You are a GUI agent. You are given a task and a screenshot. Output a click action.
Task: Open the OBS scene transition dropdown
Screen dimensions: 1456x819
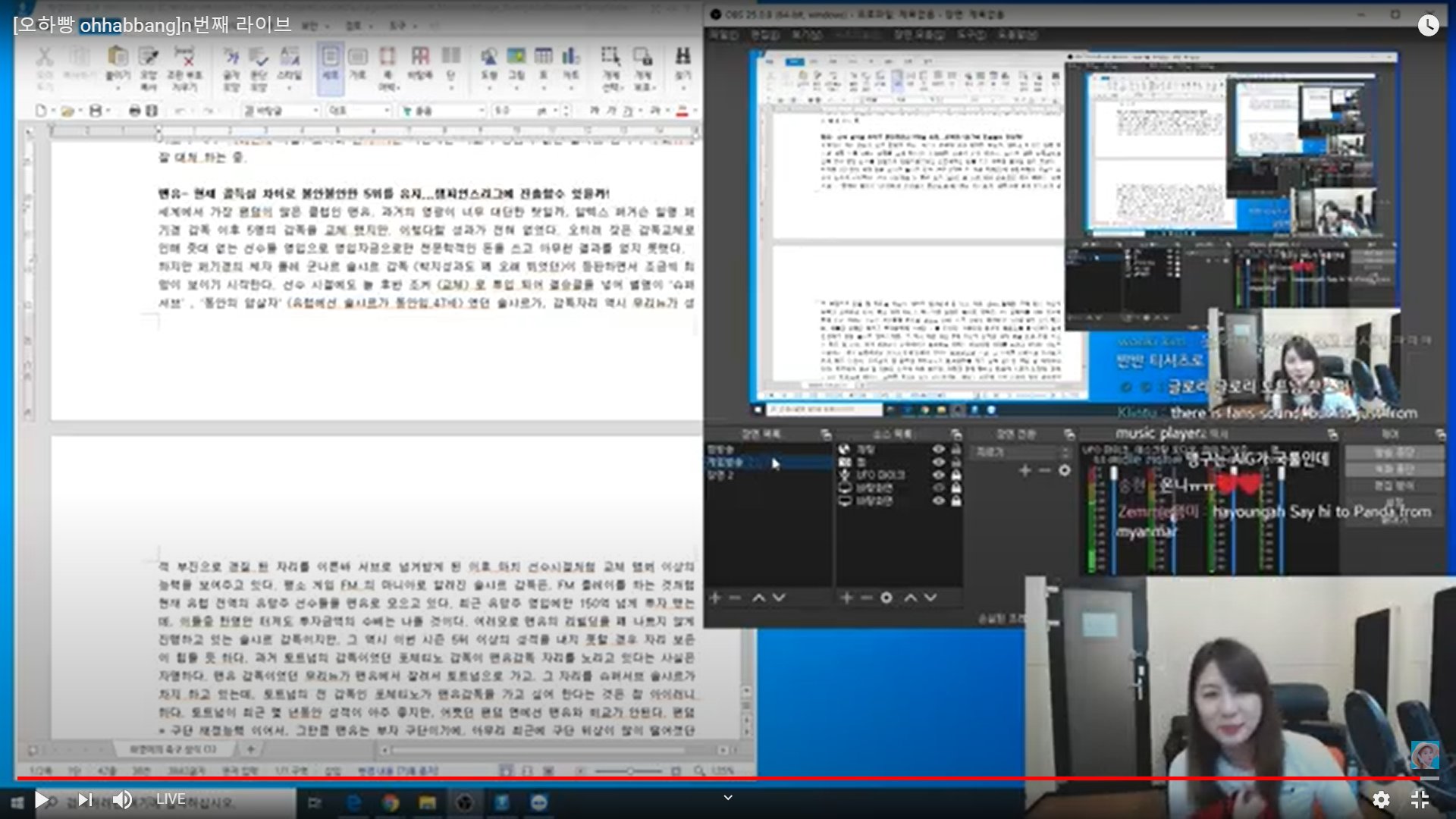[1021, 452]
